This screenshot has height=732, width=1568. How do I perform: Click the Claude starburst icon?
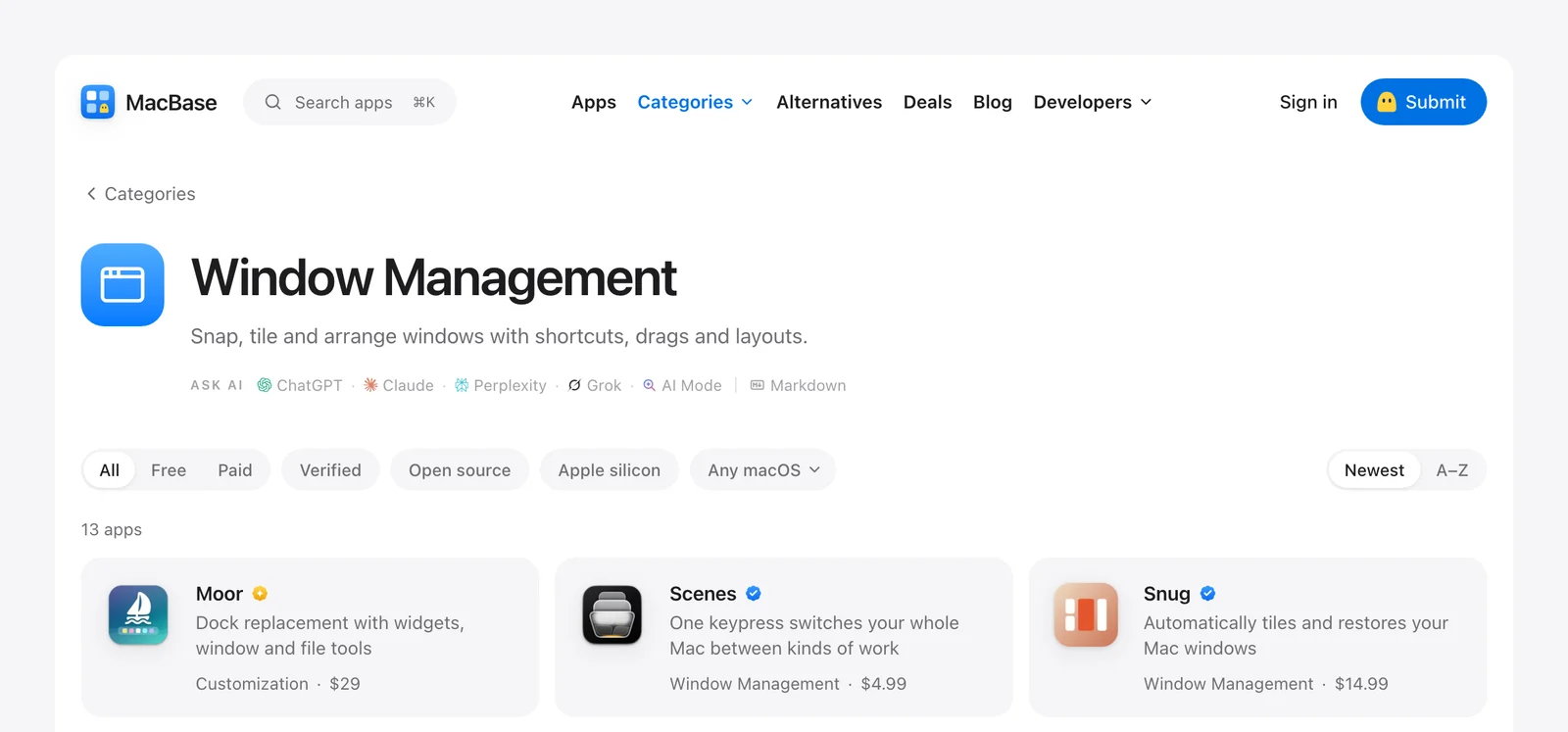click(x=370, y=385)
